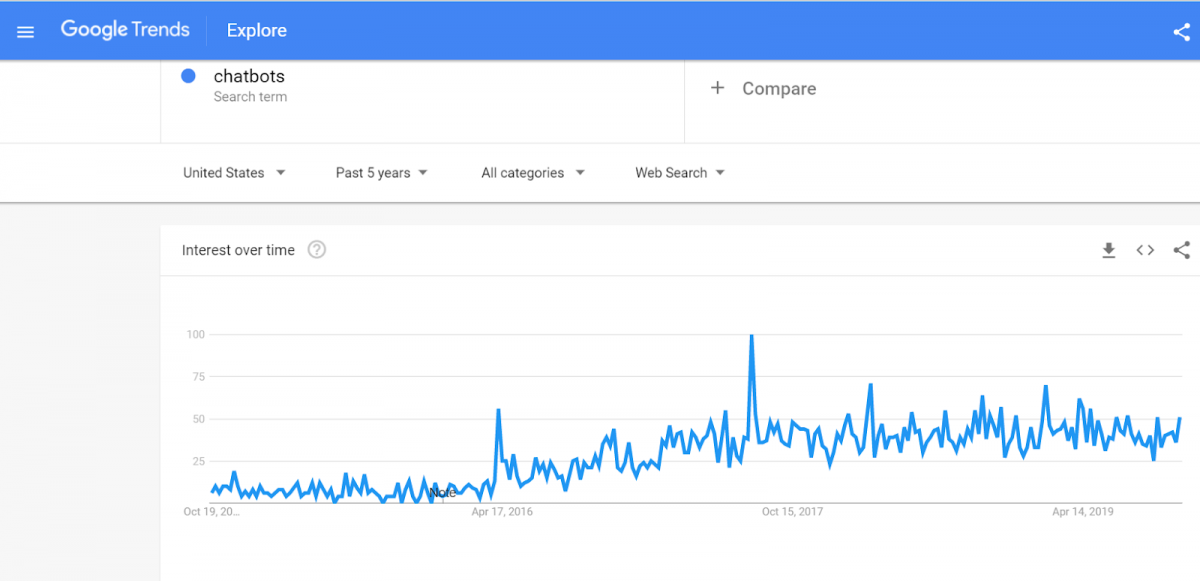Screen dimensions: 1200x581
Task: Open the Past 5 years time range dropdown
Action: click(x=382, y=173)
